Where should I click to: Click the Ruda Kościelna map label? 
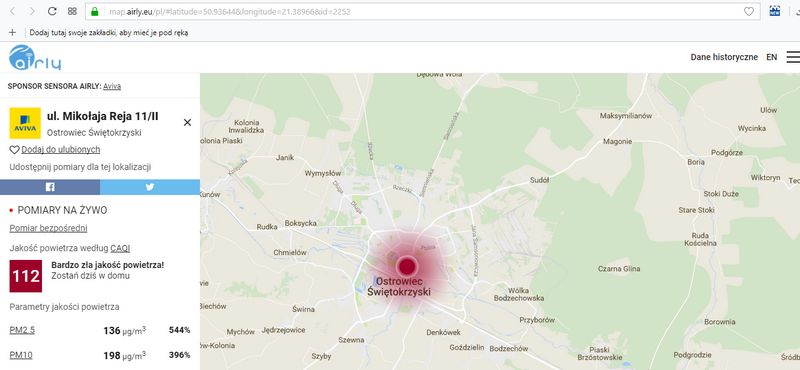pyautogui.click(x=701, y=239)
